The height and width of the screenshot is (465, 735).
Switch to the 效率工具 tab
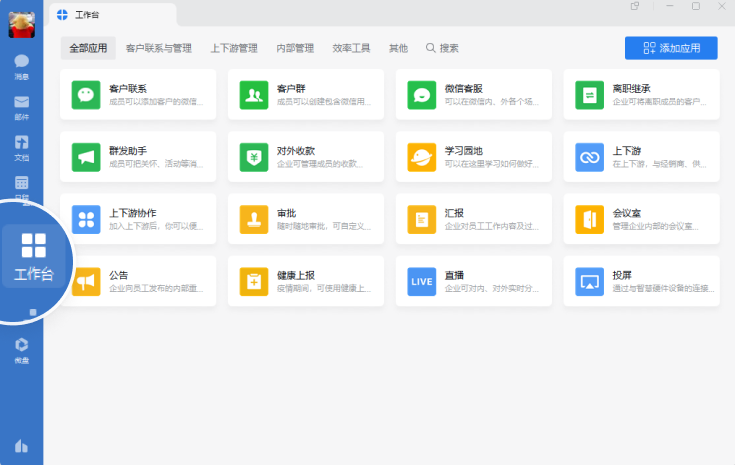(351, 48)
